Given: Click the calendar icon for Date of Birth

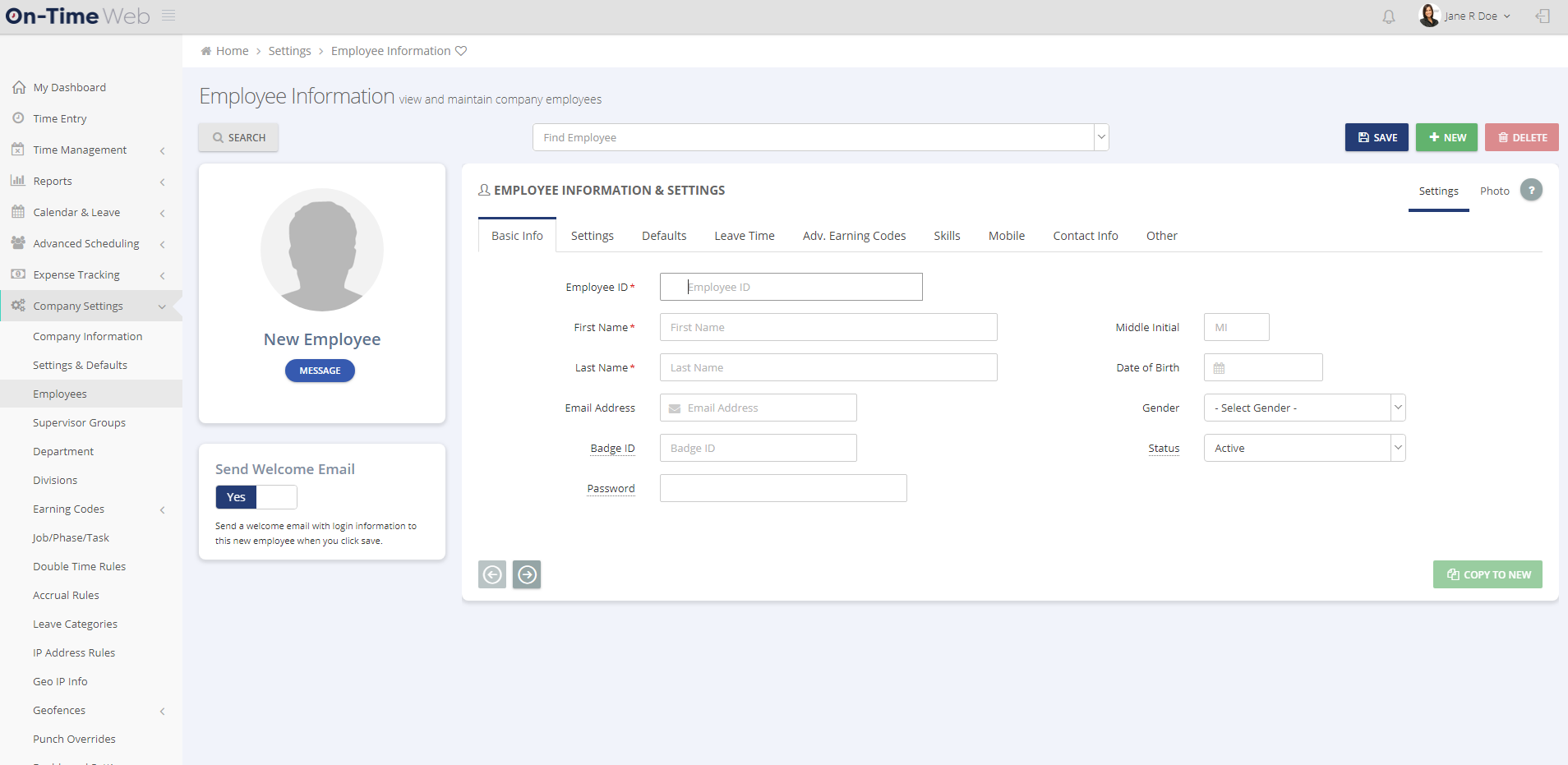Looking at the screenshot, I should tap(1220, 367).
